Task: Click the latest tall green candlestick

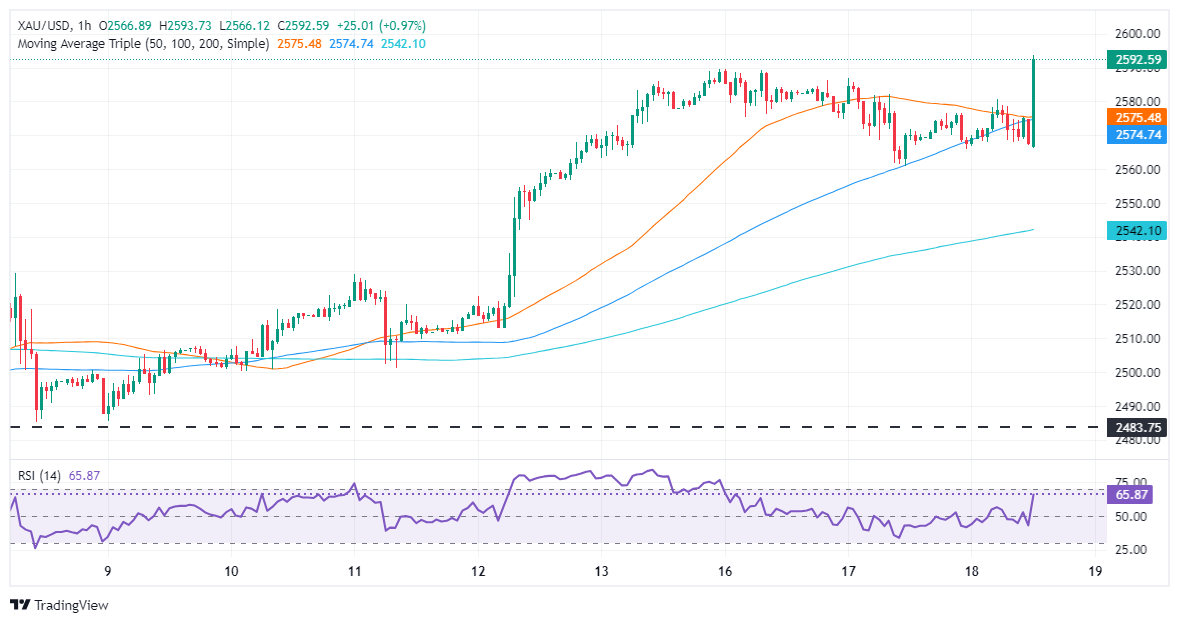Action: [1034, 101]
